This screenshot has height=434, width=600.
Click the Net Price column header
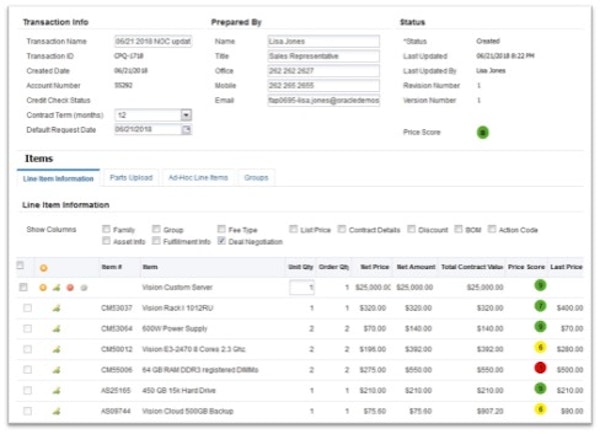coord(375,267)
